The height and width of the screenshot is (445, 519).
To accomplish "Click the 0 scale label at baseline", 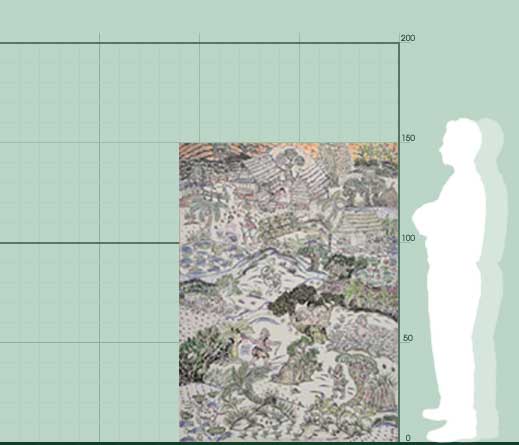I will pos(408,438).
